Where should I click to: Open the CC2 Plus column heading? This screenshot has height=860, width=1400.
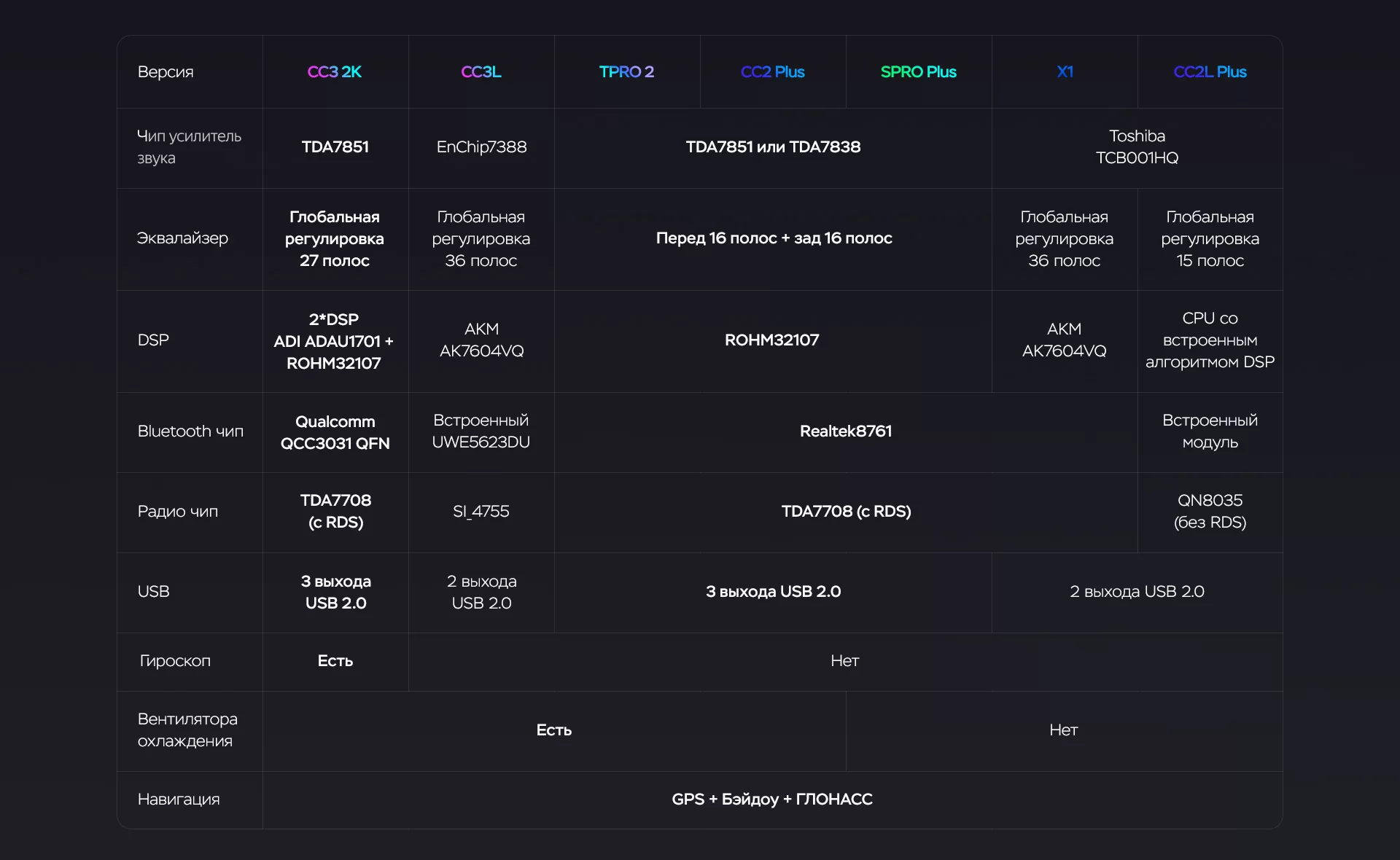click(772, 72)
